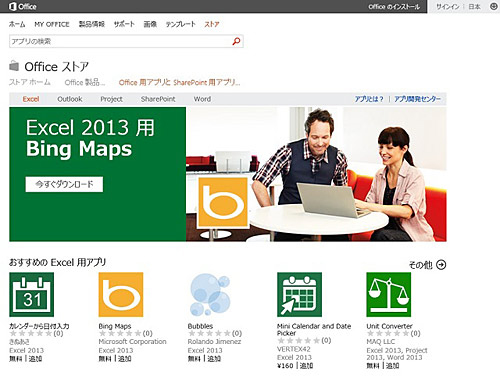
Task: Click Mini Calendar and Date Picker title
Action: pyautogui.click(x=314, y=329)
